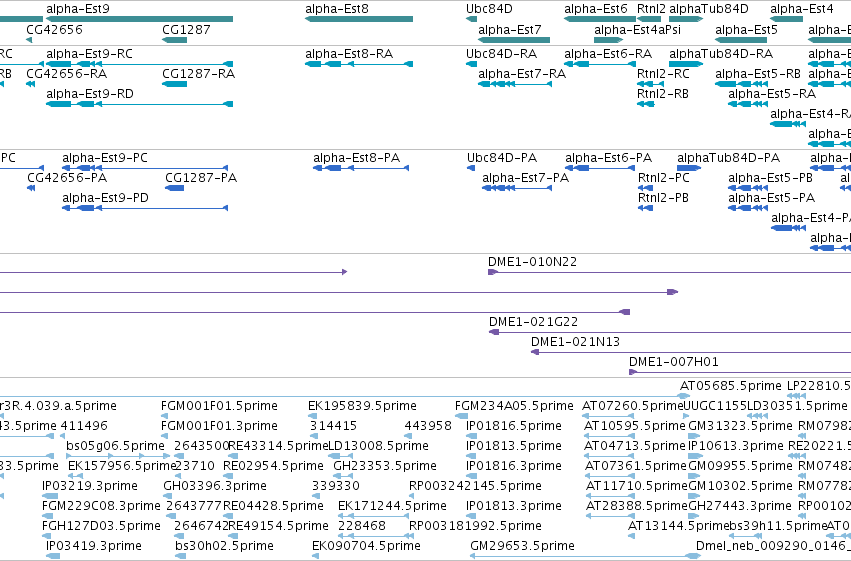Screen dimensions: 851x561
Task: Select the CG1287 gene label
Action: 186,29
